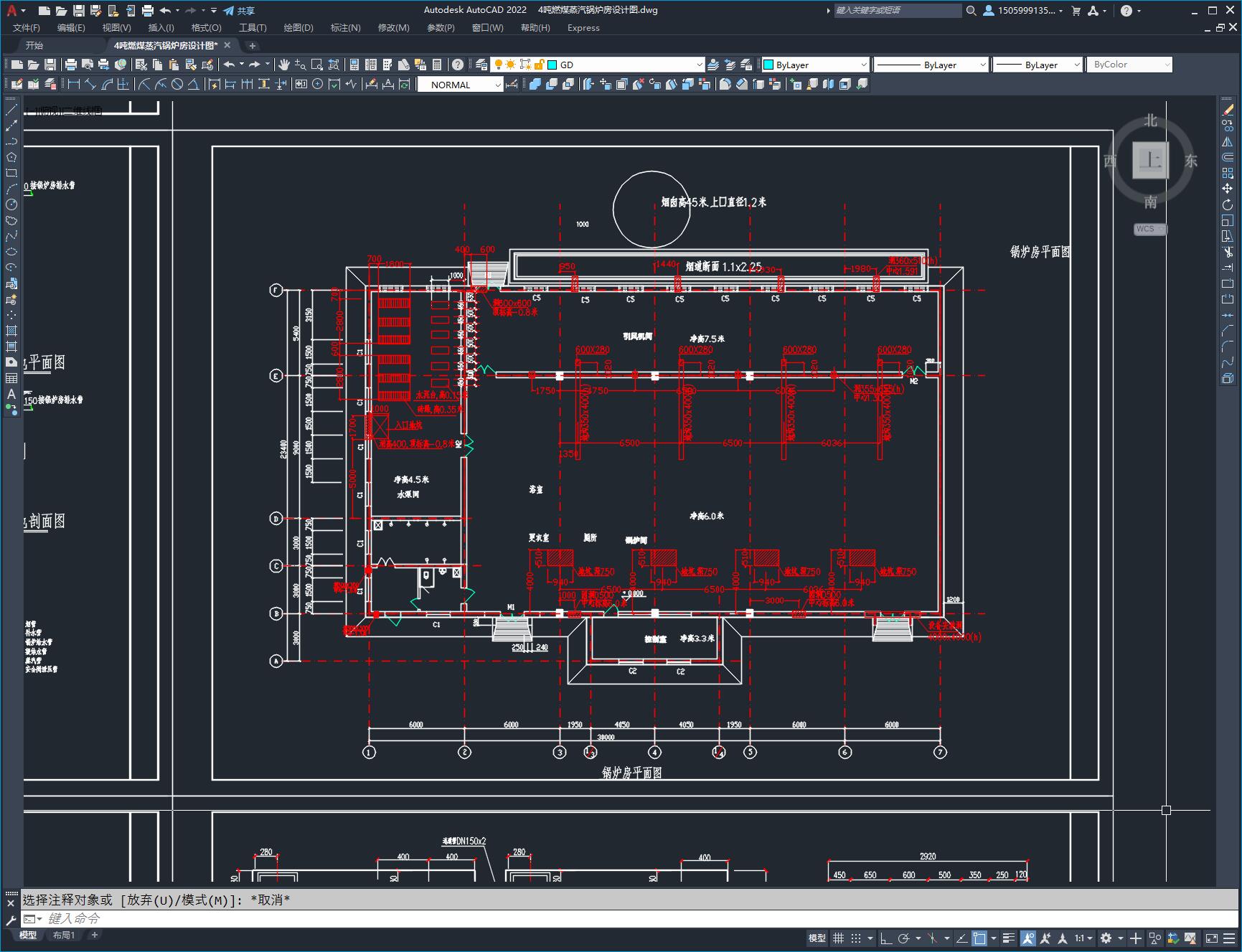
Task: Open the ByLayer linetype dropdown
Action: [982, 65]
